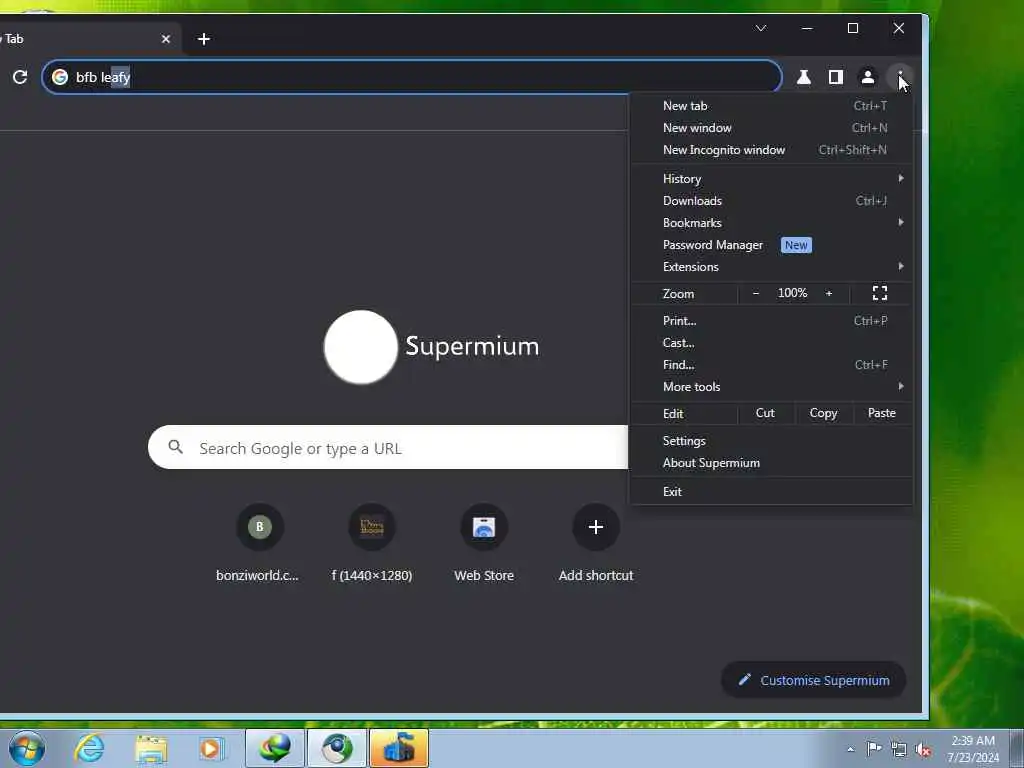Screen dimensions: 1024x768
Task: Open the tab search chevron
Action: click(761, 28)
